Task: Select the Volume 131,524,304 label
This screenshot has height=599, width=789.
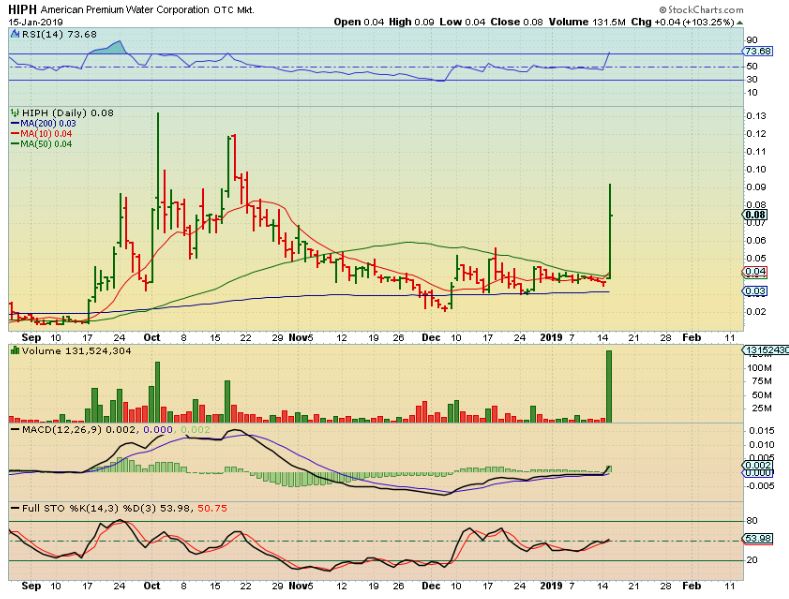Action: click(76, 351)
